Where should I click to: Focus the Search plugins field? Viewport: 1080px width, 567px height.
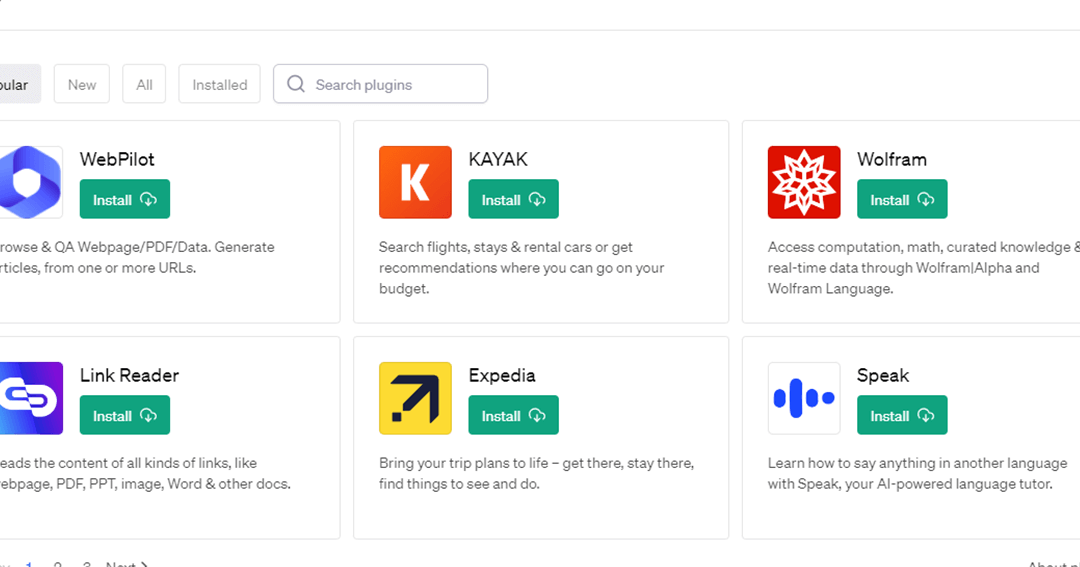tap(380, 84)
